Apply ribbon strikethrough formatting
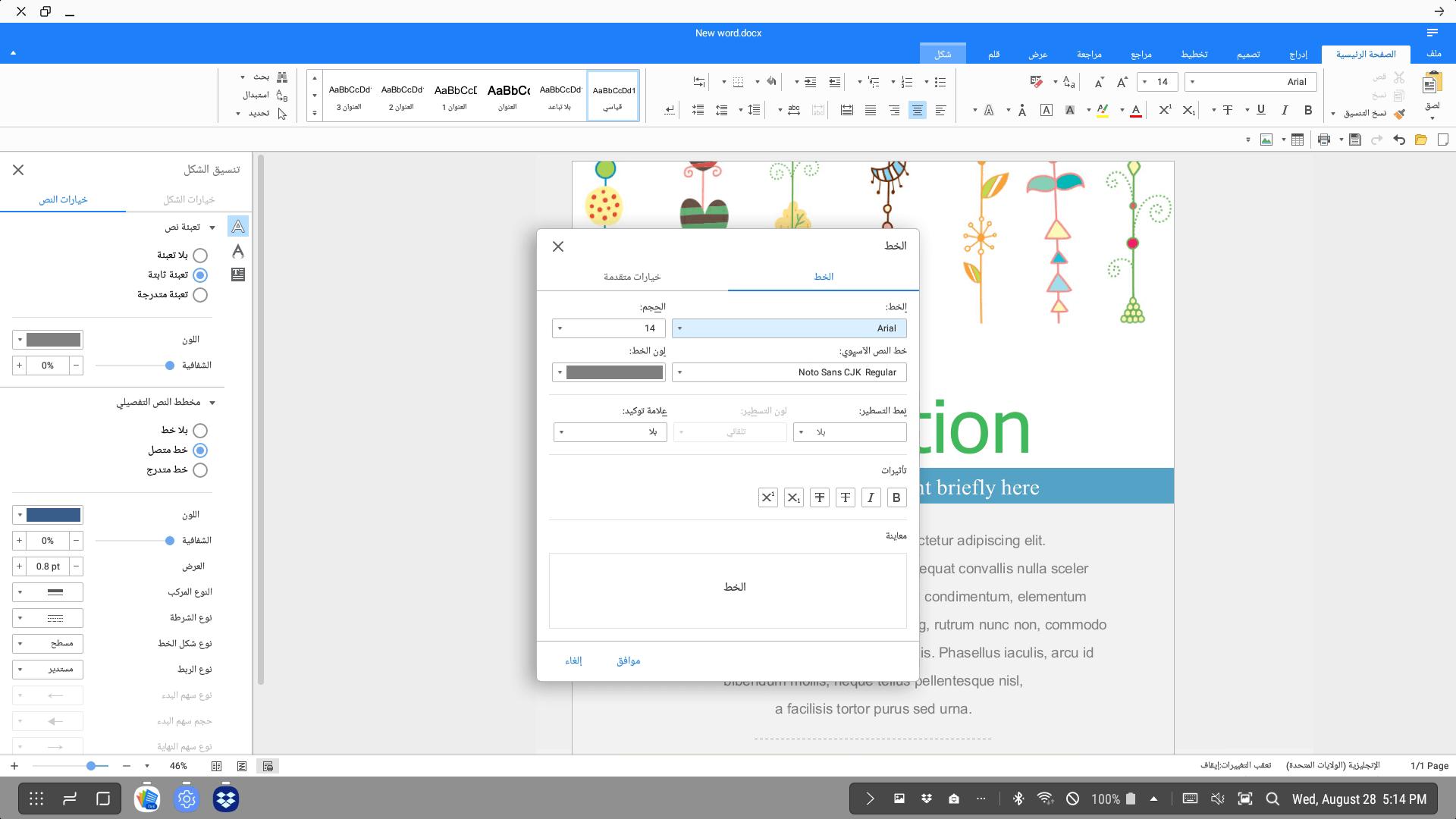The image size is (1456, 819). click(1228, 111)
